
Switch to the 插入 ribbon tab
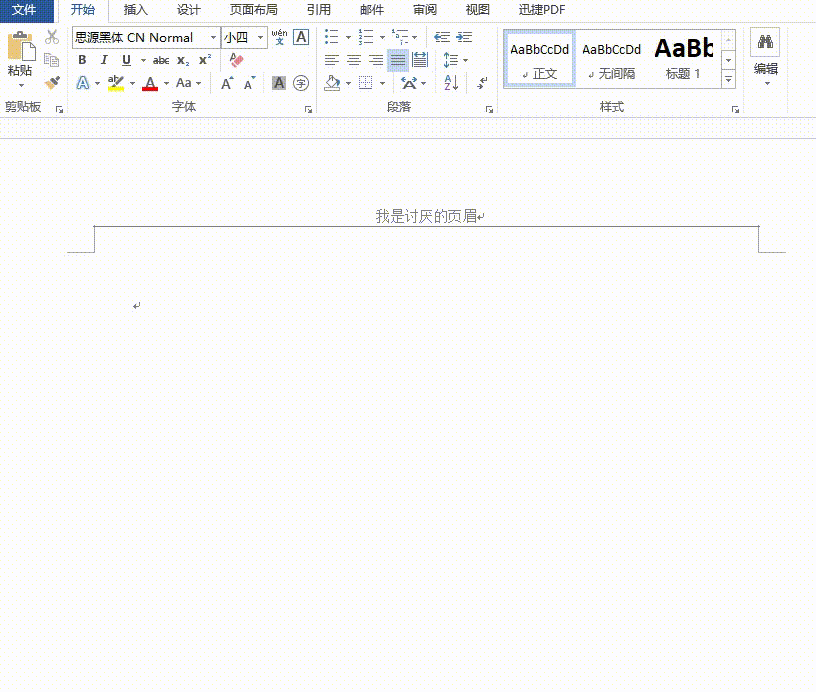[x=135, y=10]
